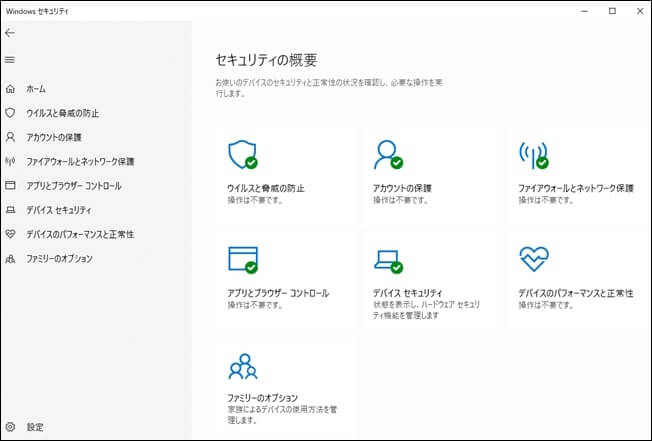
Task: Maximize the Windows セキュリティ window
Action: coord(612,11)
